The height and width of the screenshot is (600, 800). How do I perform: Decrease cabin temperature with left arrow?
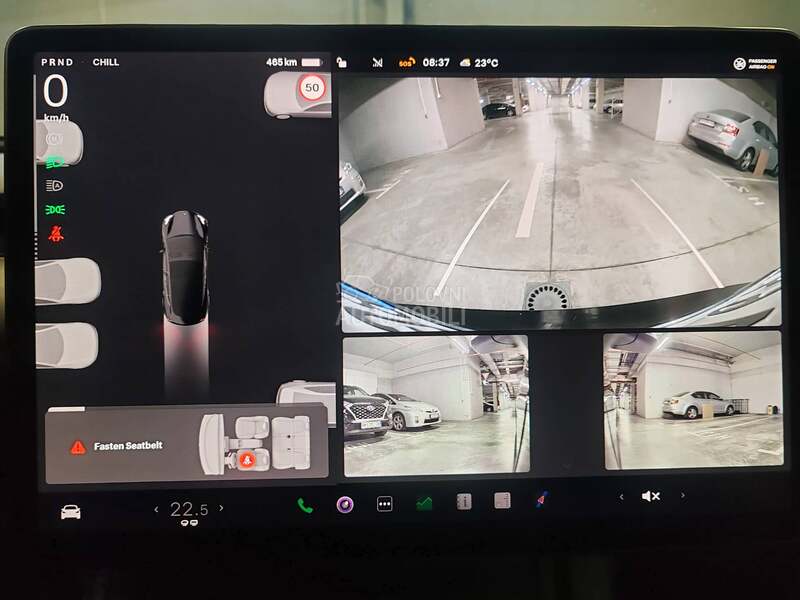coord(156,509)
